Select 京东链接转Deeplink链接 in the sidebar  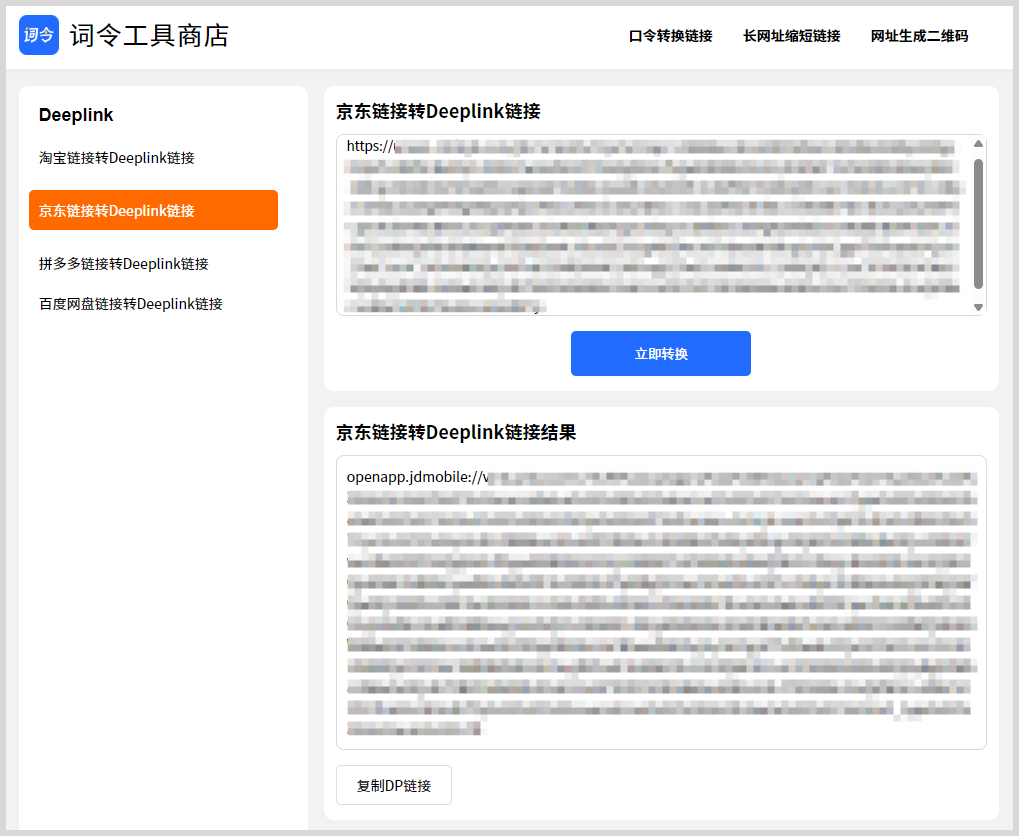[x=153, y=210]
